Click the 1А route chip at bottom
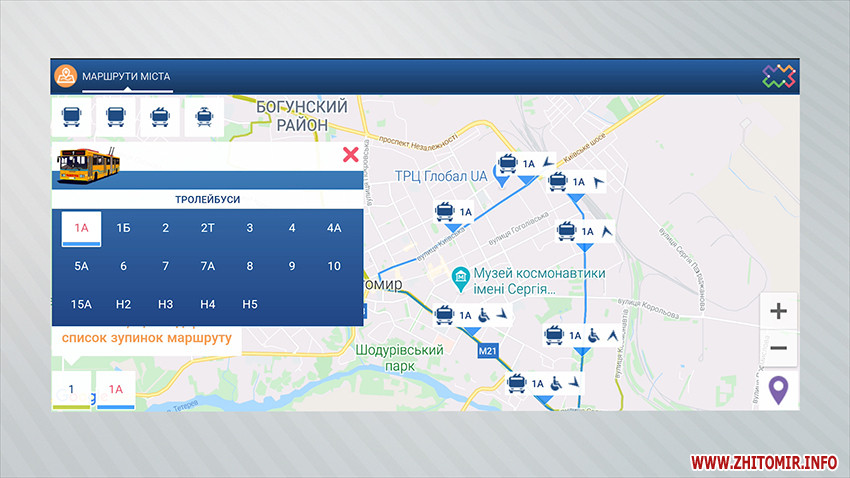This screenshot has height=478, width=850. (x=115, y=389)
